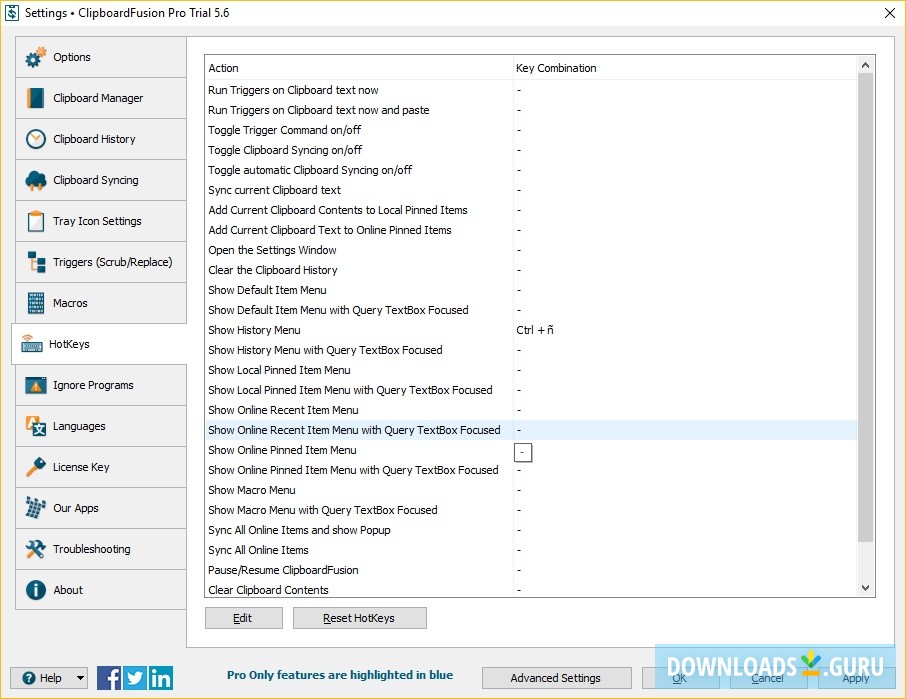906x699 pixels.
Task: Select 'Sync current Clipboard text' row
Action: [530, 190]
